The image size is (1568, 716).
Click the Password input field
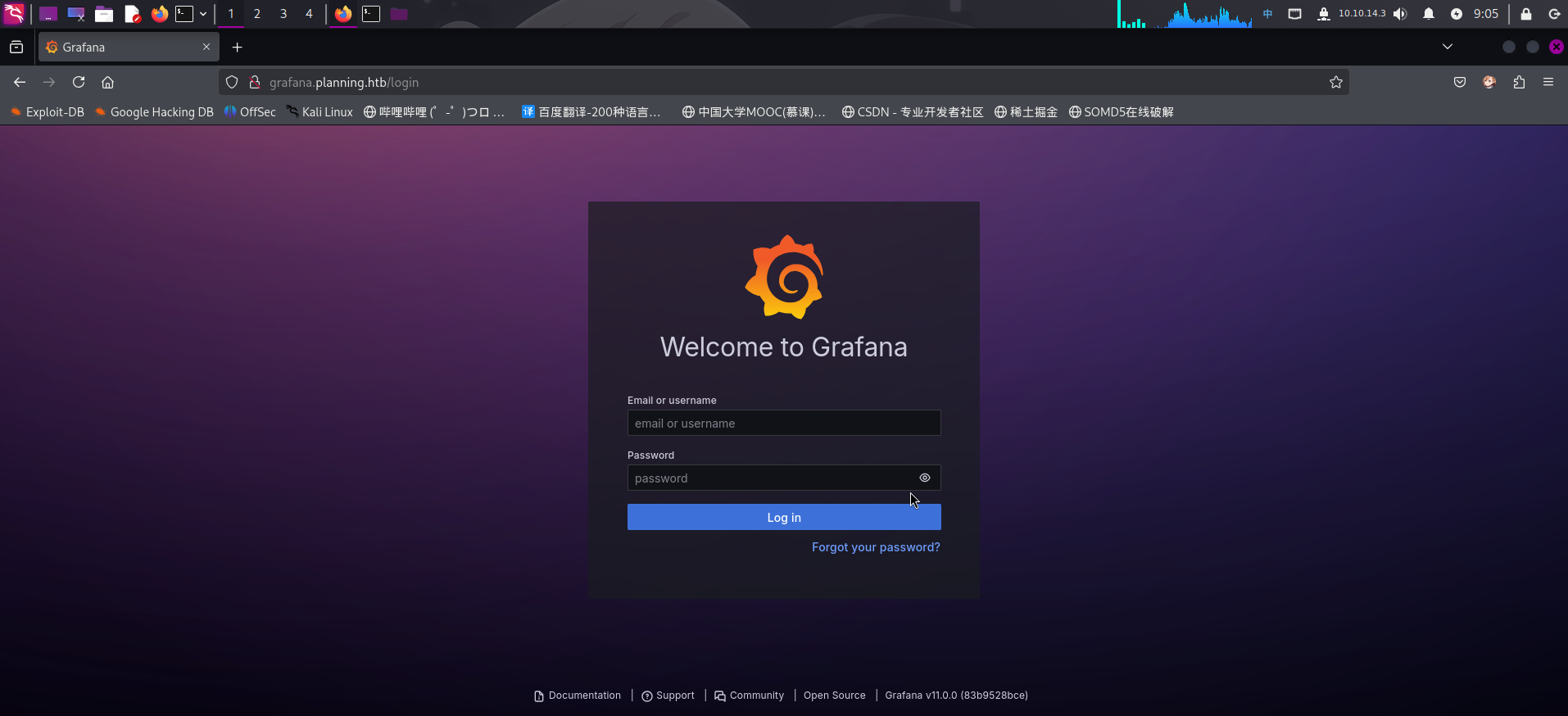pos(784,478)
